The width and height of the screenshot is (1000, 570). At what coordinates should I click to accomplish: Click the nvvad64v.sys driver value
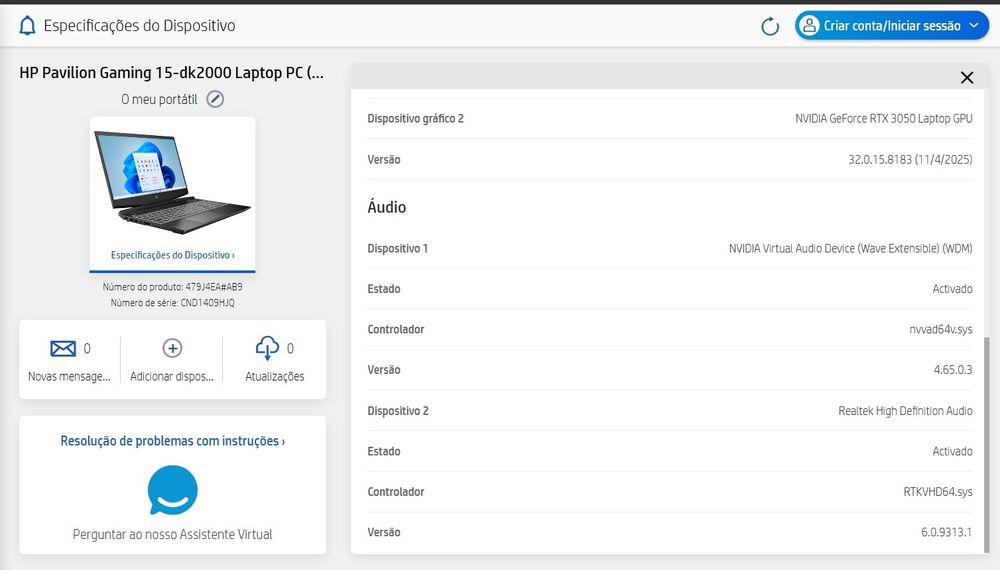pyautogui.click(x=941, y=330)
